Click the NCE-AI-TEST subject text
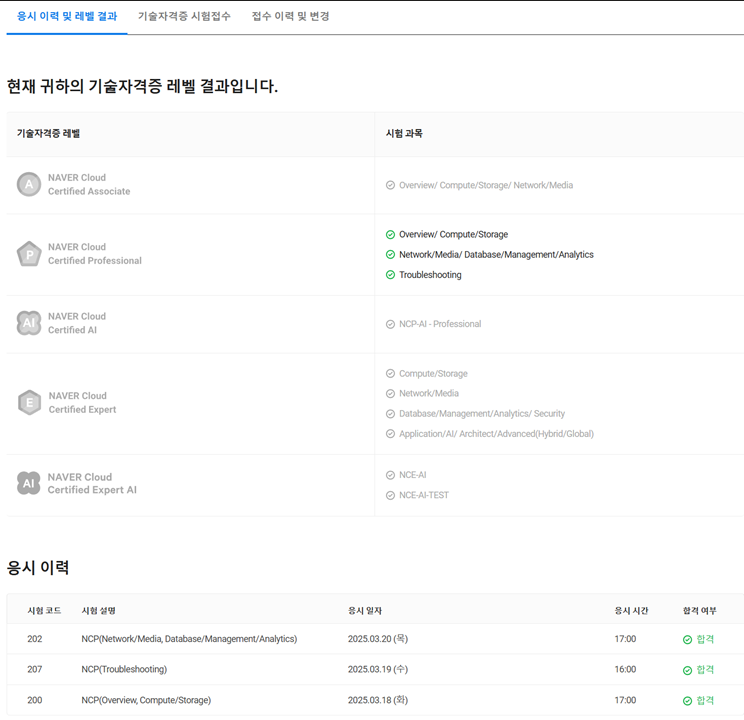744x720 pixels. coord(424,496)
